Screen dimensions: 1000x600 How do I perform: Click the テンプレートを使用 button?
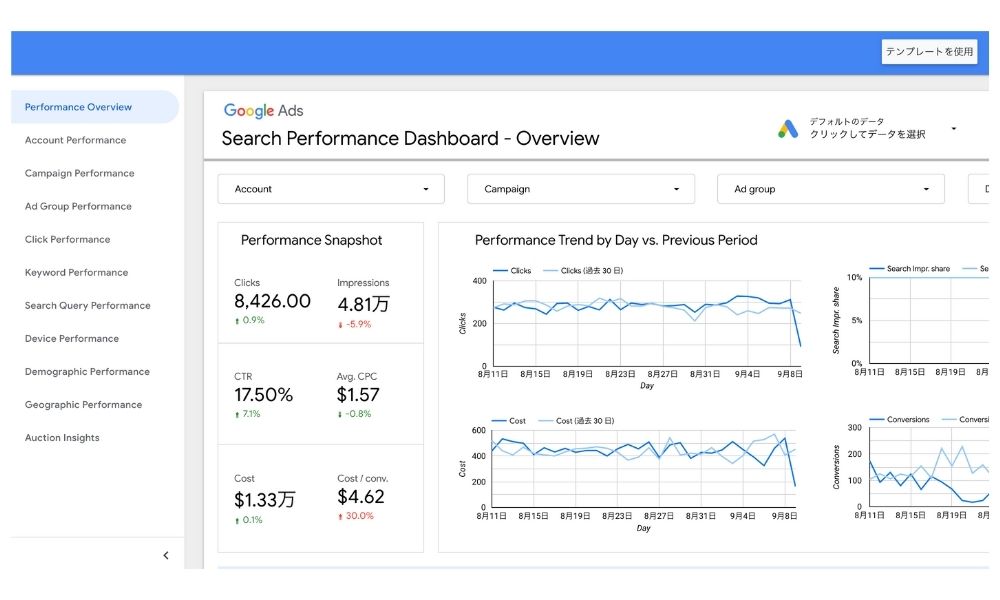[929, 52]
